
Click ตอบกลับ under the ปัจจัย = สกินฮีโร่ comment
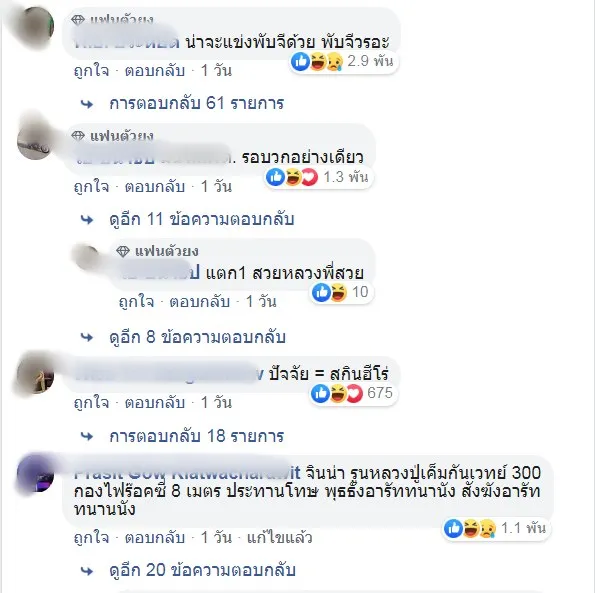coord(155,403)
